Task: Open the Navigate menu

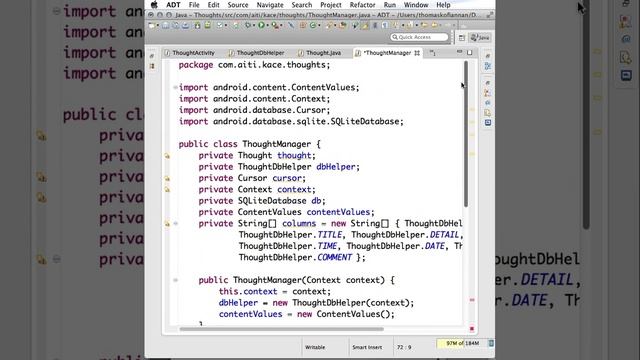Action: 270,5
